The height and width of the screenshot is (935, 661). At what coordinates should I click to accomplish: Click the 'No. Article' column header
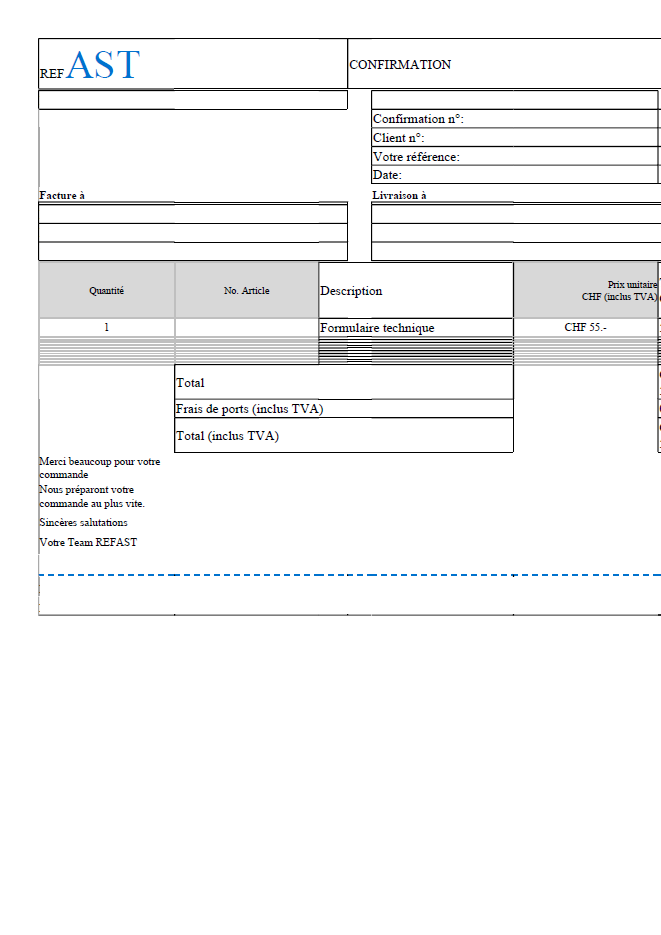point(247,290)
